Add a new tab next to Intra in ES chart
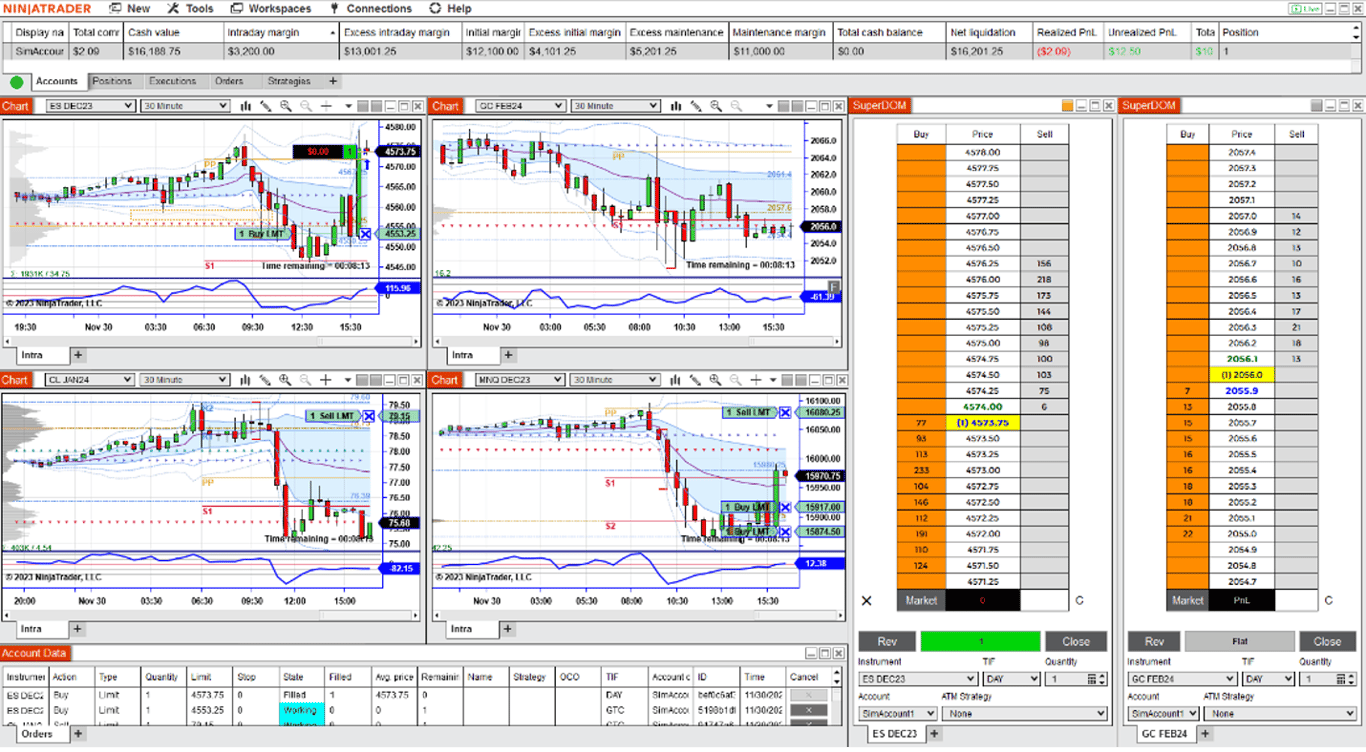1366x752 pixels. coord(78,355)
